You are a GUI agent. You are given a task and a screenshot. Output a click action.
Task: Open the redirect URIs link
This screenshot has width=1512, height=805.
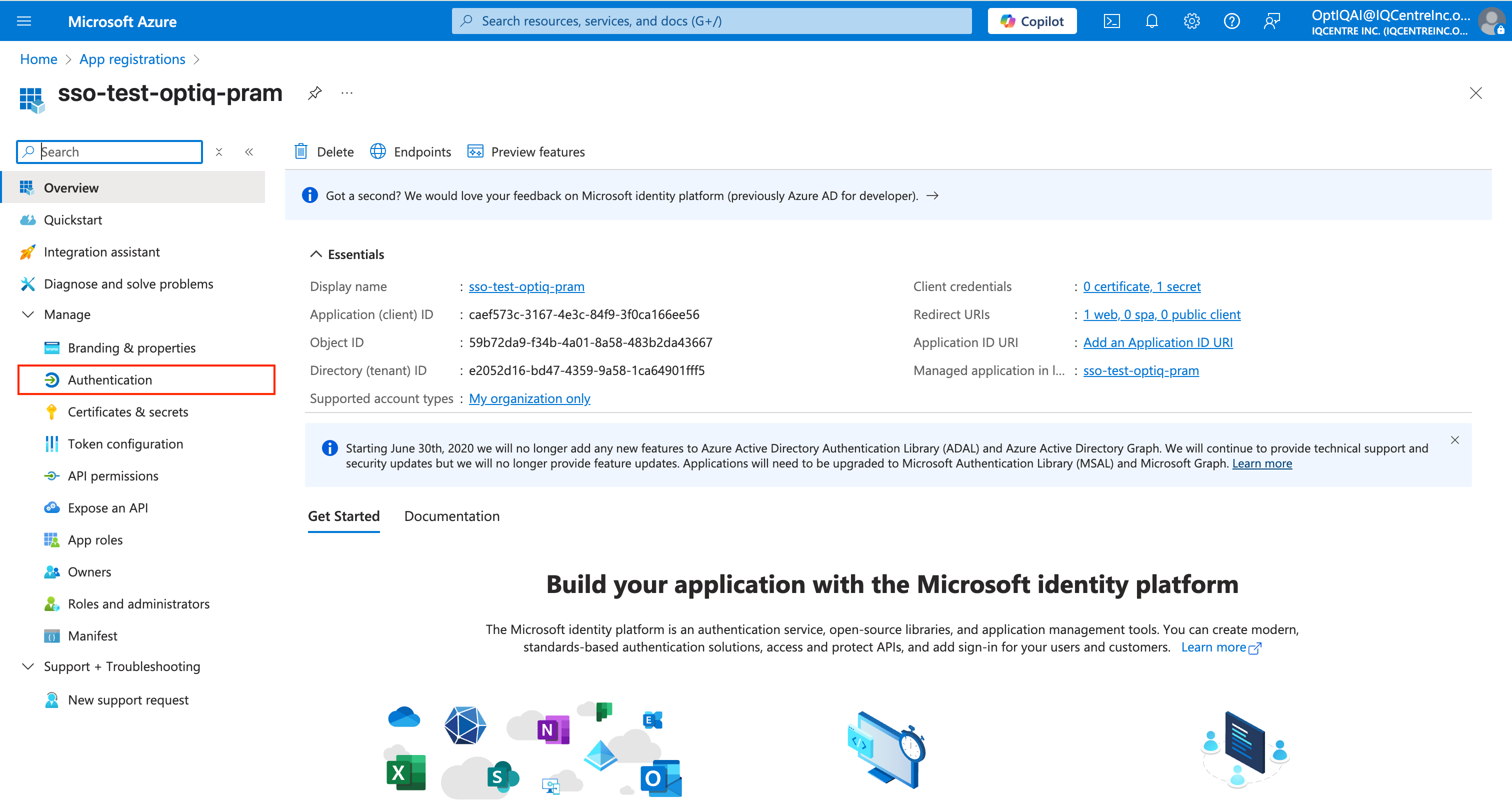[1161, 314]
